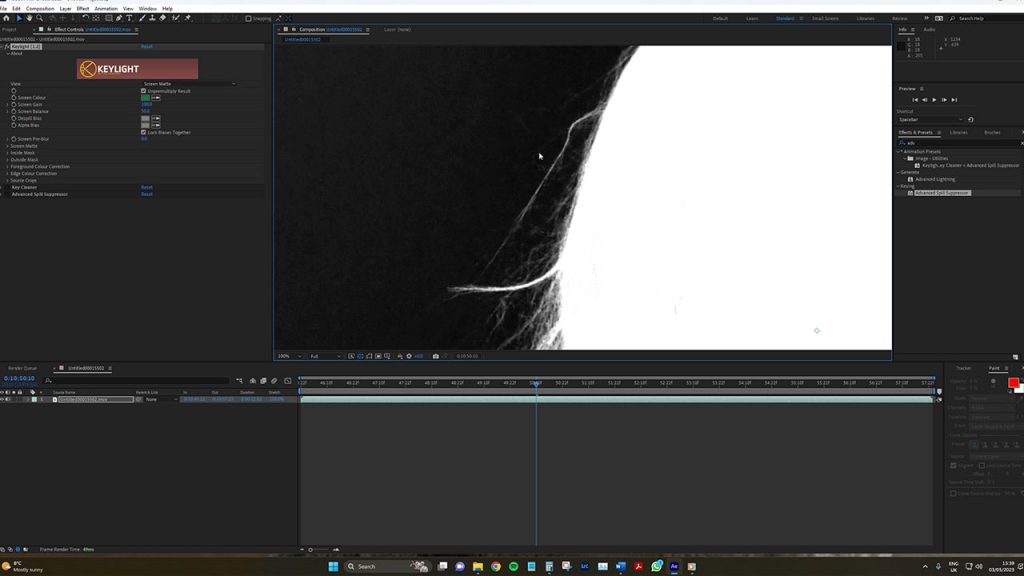Play the preview
Image resolution: width=1024 pixels, height=576 pixels.
934,100
